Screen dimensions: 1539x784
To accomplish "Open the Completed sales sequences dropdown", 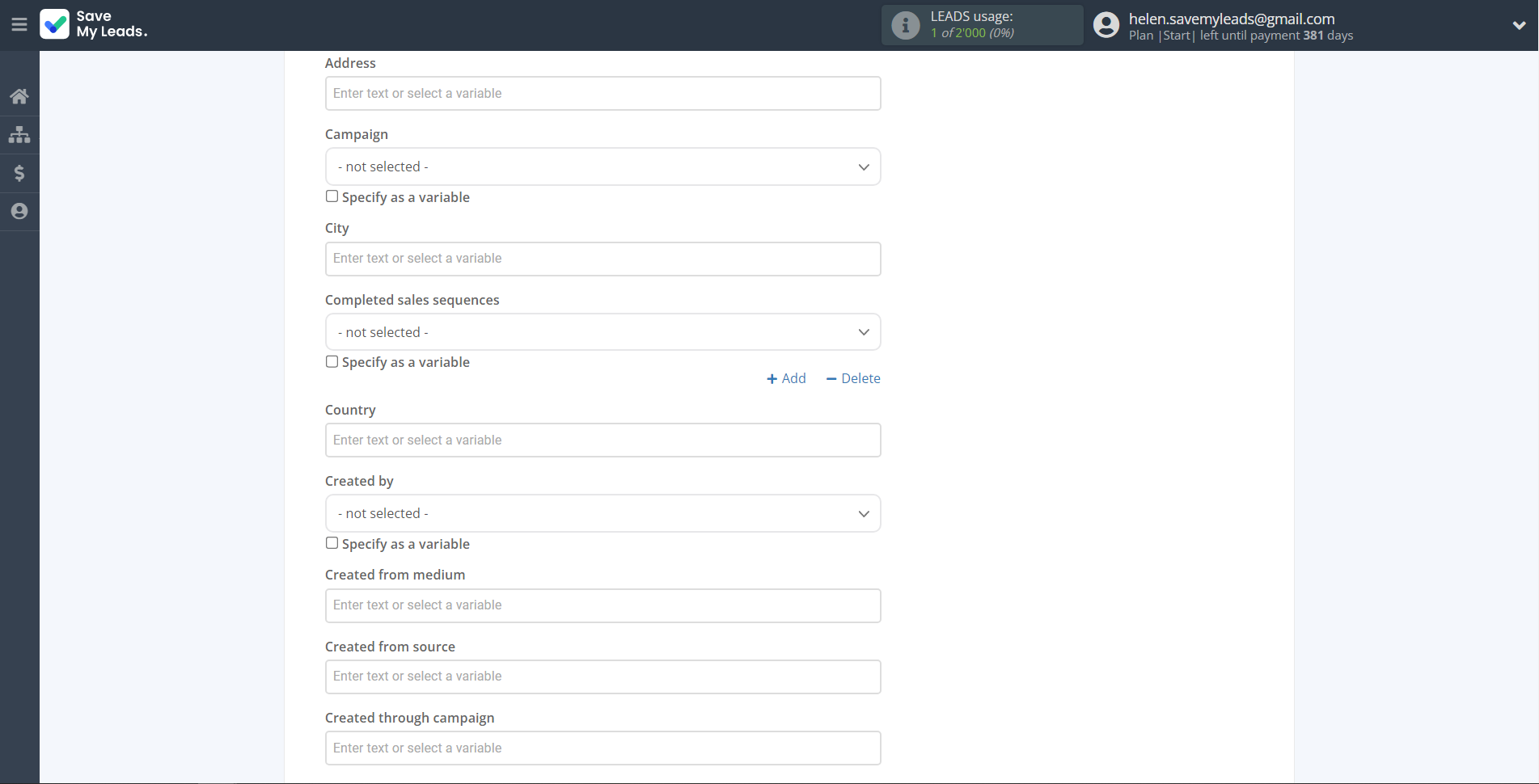I will click(602, 332).
